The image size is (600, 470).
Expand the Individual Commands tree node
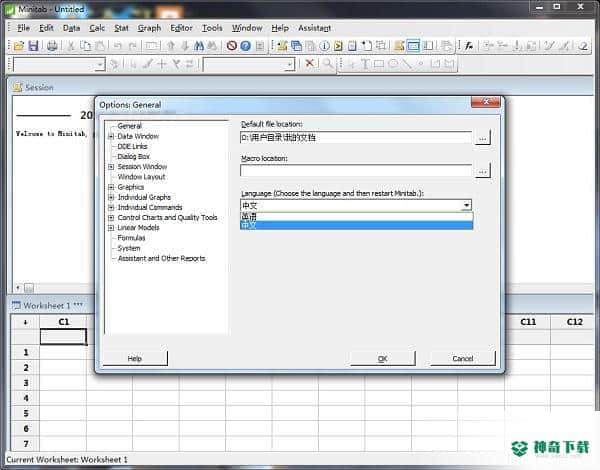click(x=111, y=207)
